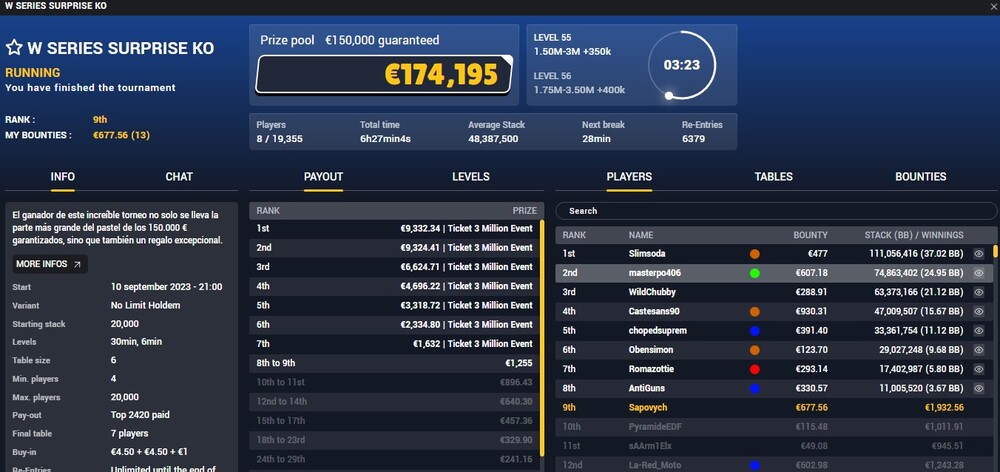Screen dimensions: 1000x472
Task: Sort by STACK (BB) / WINNINGS header
Action: [914, 235]
